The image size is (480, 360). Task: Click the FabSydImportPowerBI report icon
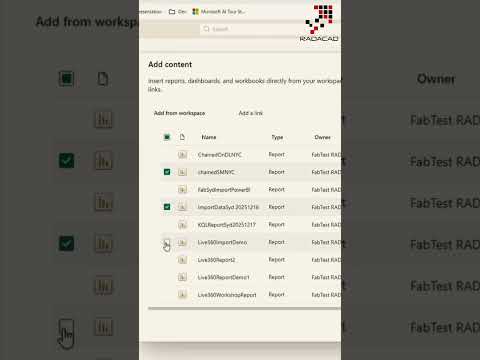pyautogui.click(x=182, y=190)
